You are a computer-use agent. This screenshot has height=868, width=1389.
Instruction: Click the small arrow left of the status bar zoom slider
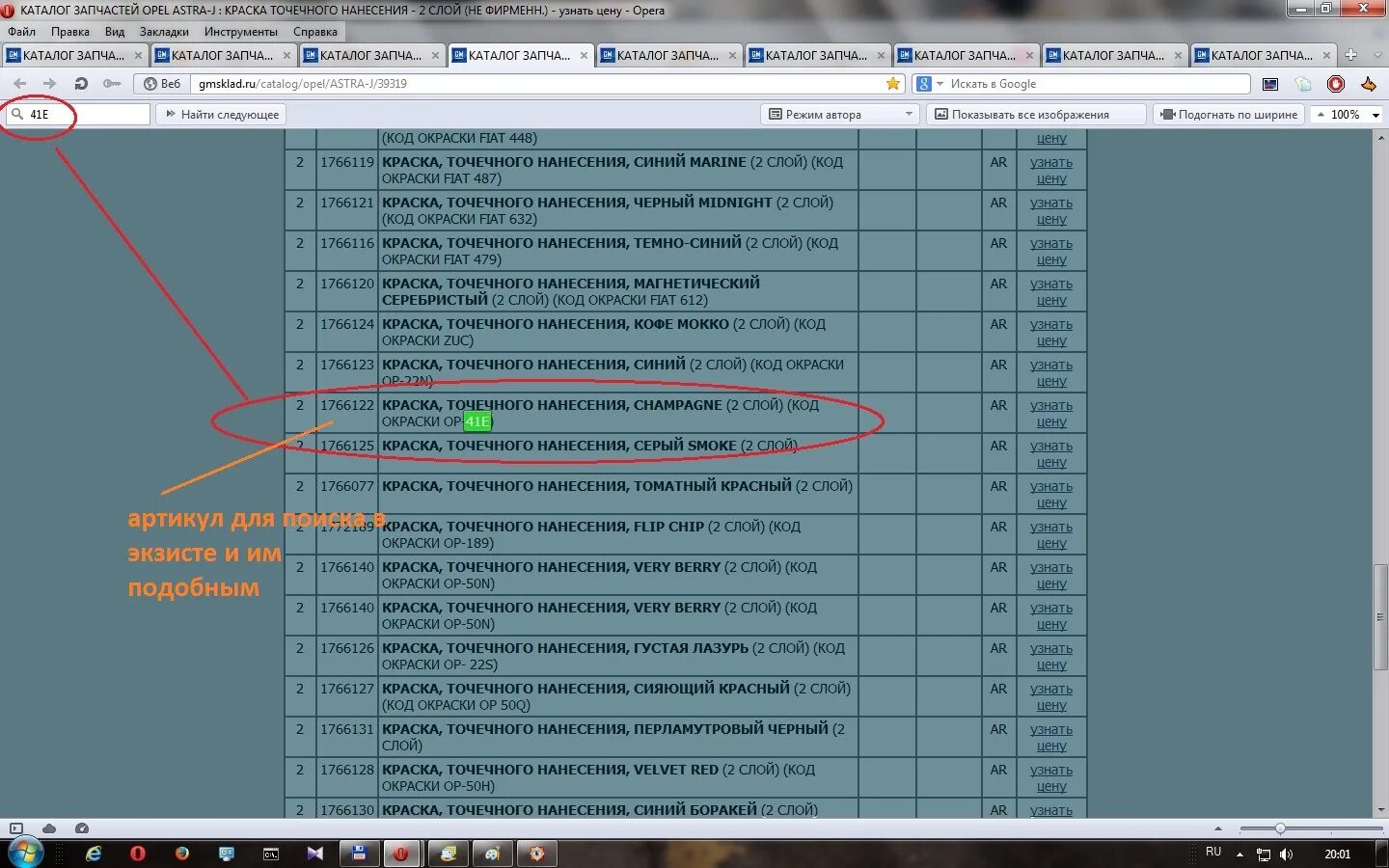(1217, 828)
